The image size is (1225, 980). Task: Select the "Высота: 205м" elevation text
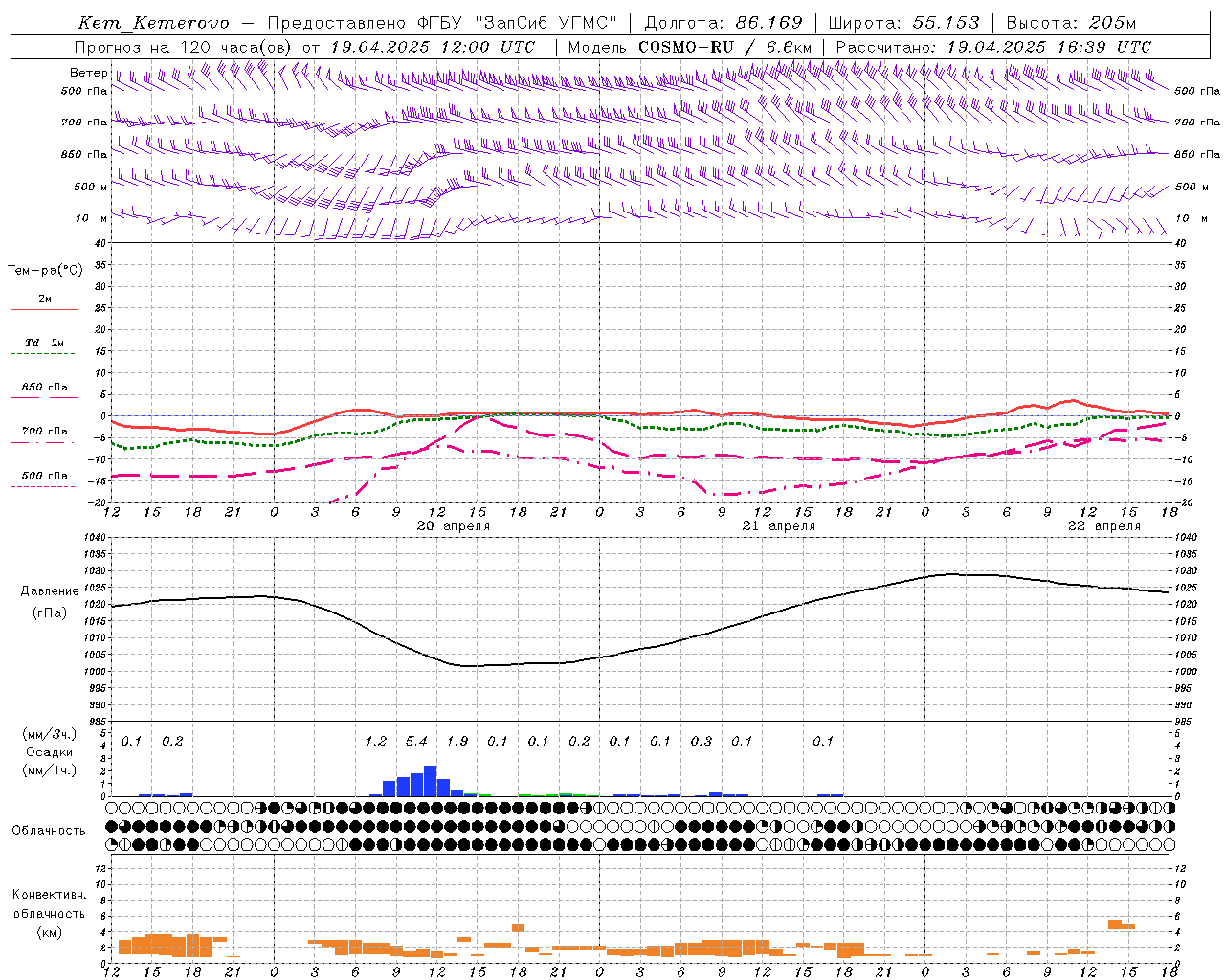point(1071,23)
